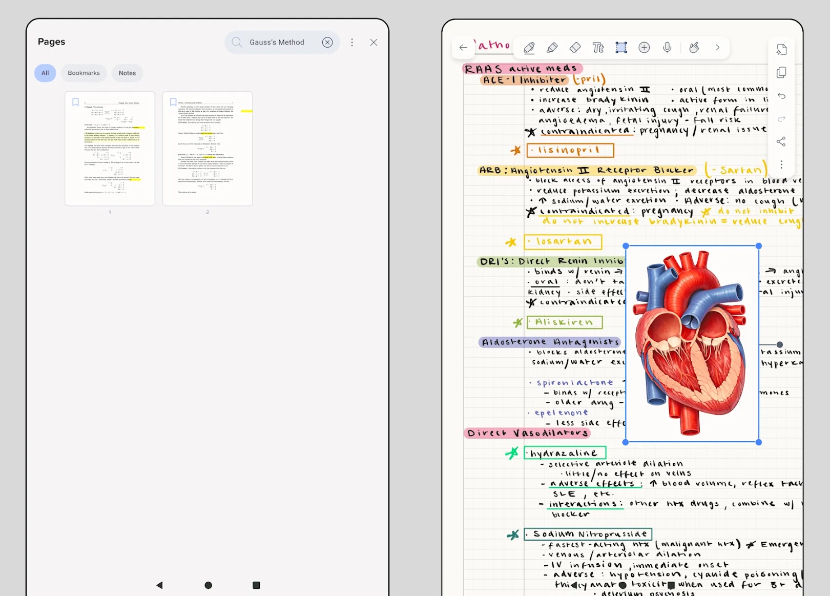Open add page icon in side toolbar

[x=781, y=50]
